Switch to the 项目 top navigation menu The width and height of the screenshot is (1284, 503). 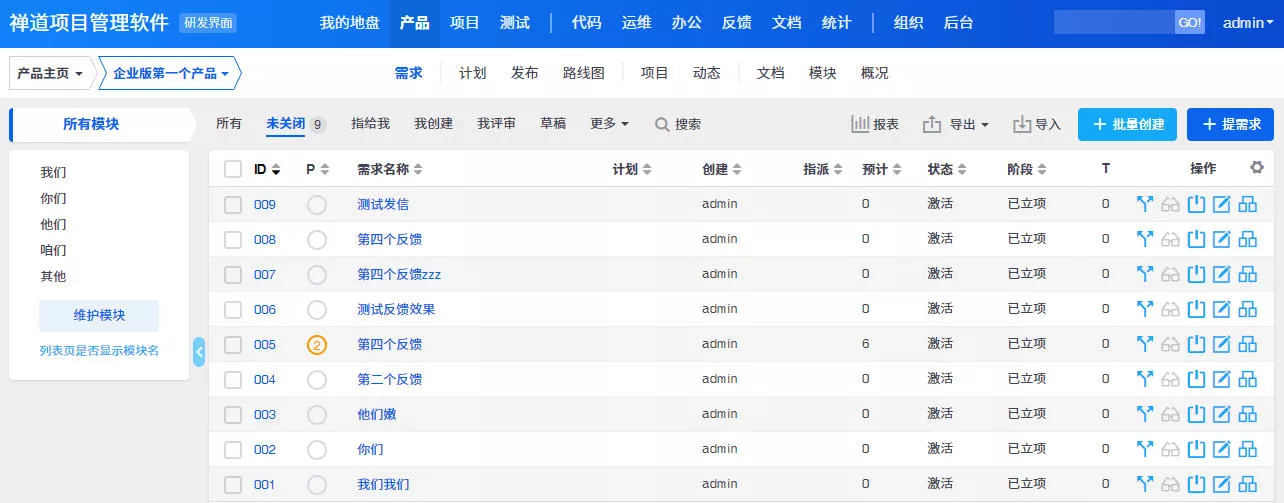[465, 23]
